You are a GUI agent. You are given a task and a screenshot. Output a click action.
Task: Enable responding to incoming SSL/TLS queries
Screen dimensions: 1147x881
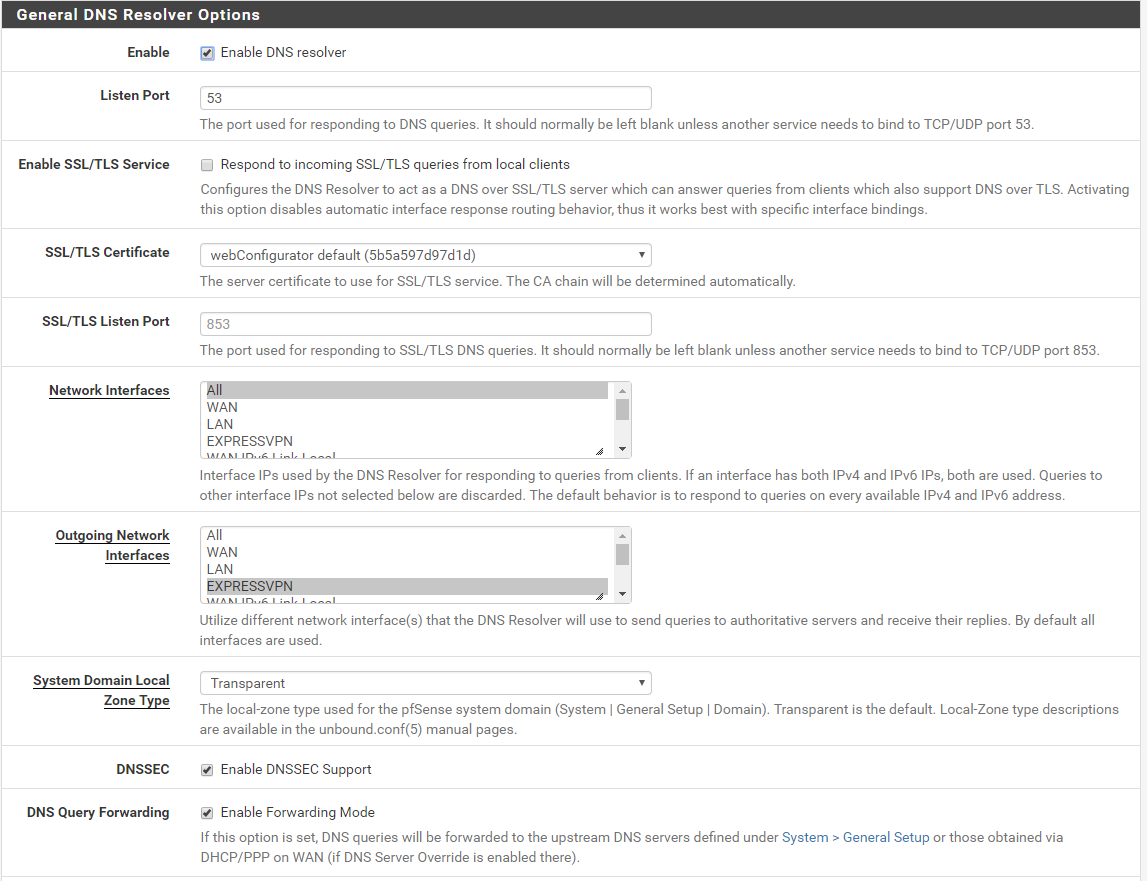(x=207, y=165)
